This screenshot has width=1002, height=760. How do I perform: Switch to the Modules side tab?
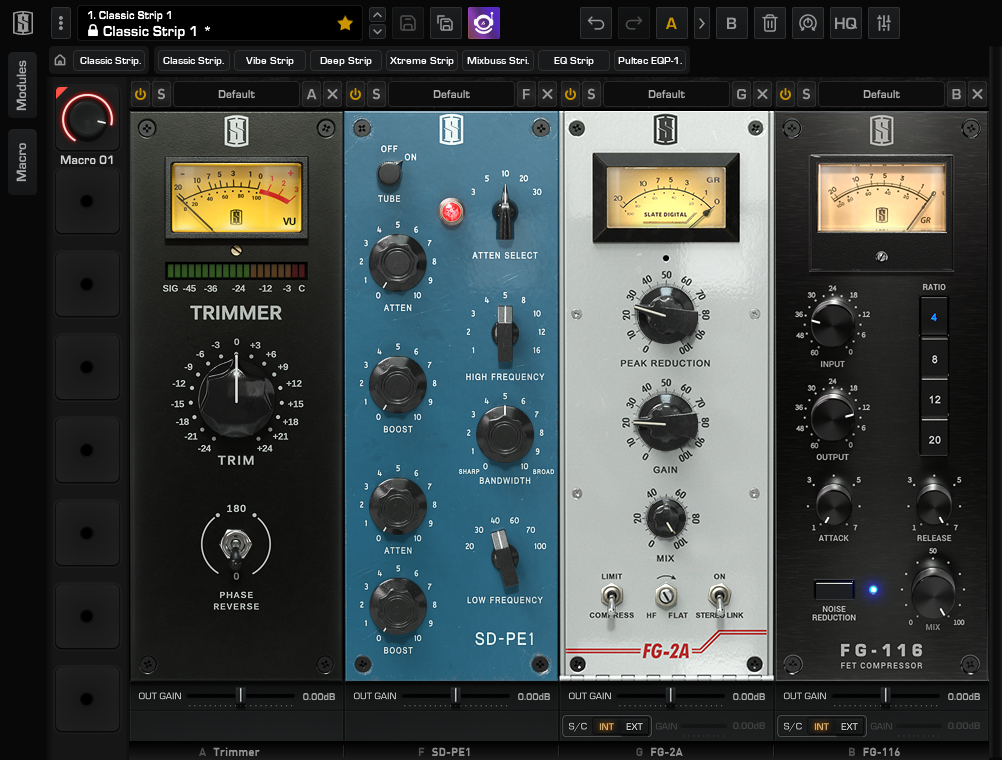tap(21, 85)
